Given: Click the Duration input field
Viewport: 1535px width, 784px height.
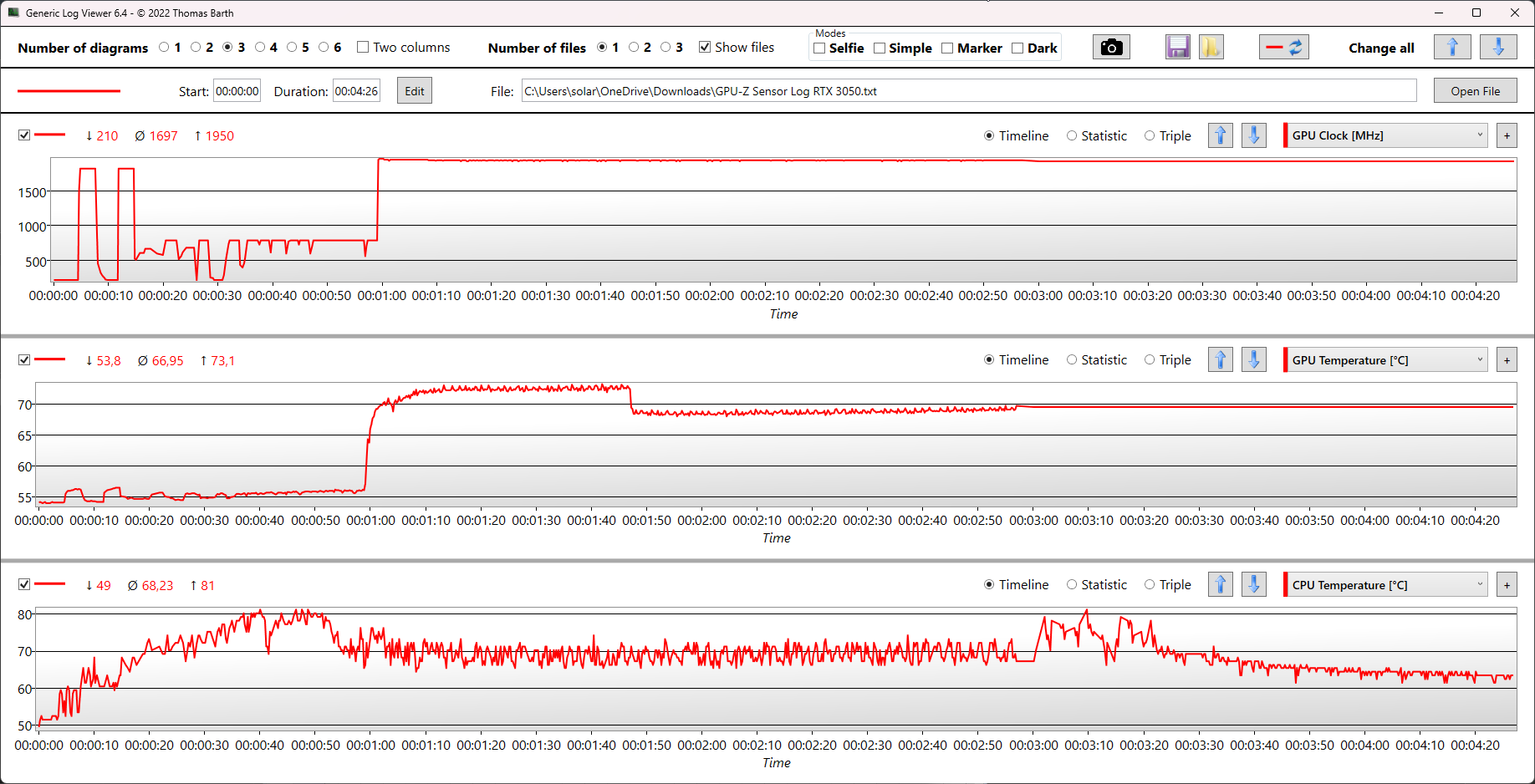Looking at the screenshot, I should coord(357,91).
